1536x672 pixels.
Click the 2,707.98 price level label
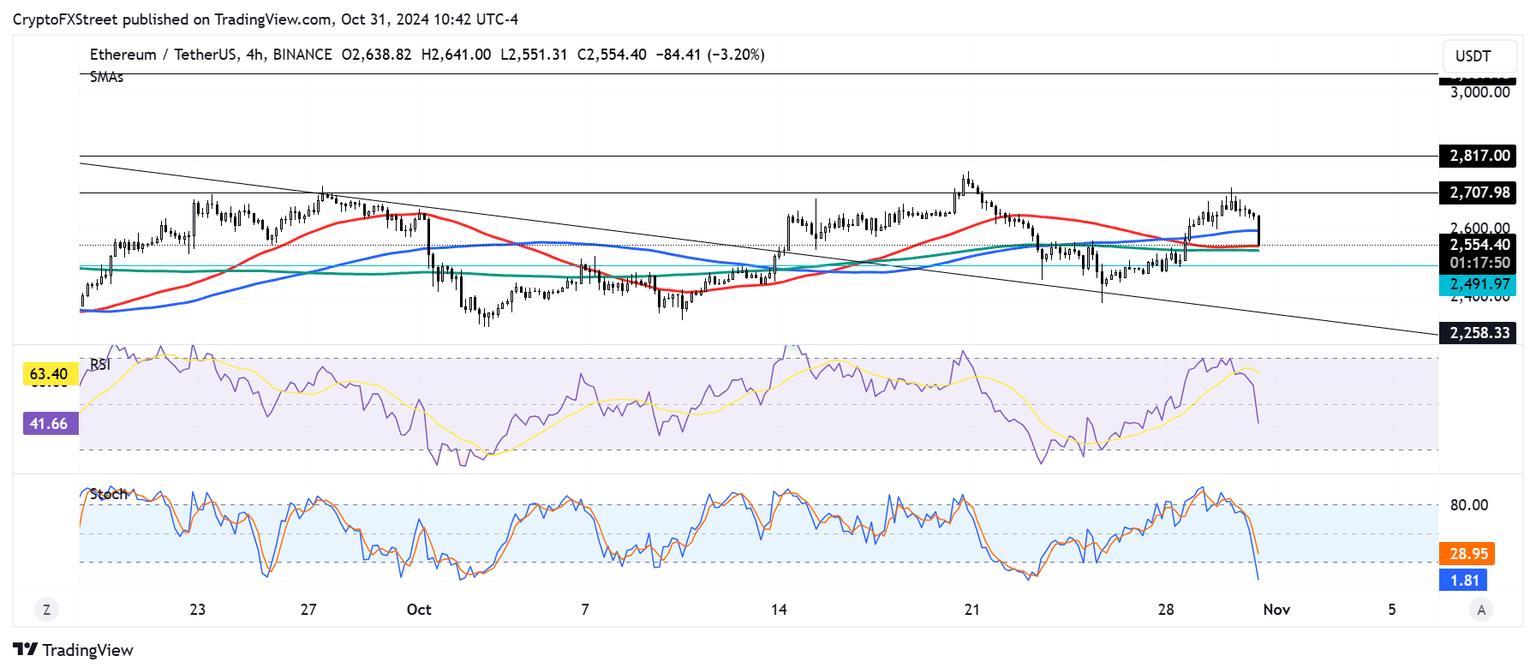[1478, 193]
